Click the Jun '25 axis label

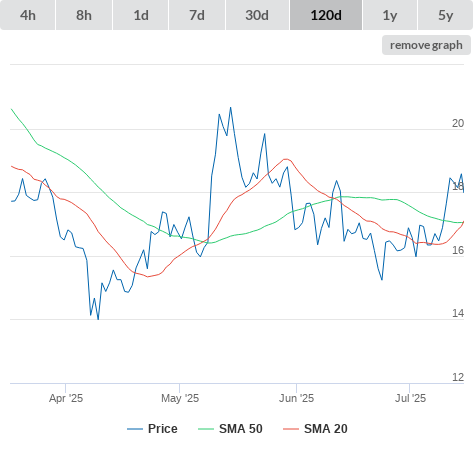pos(296,398)
